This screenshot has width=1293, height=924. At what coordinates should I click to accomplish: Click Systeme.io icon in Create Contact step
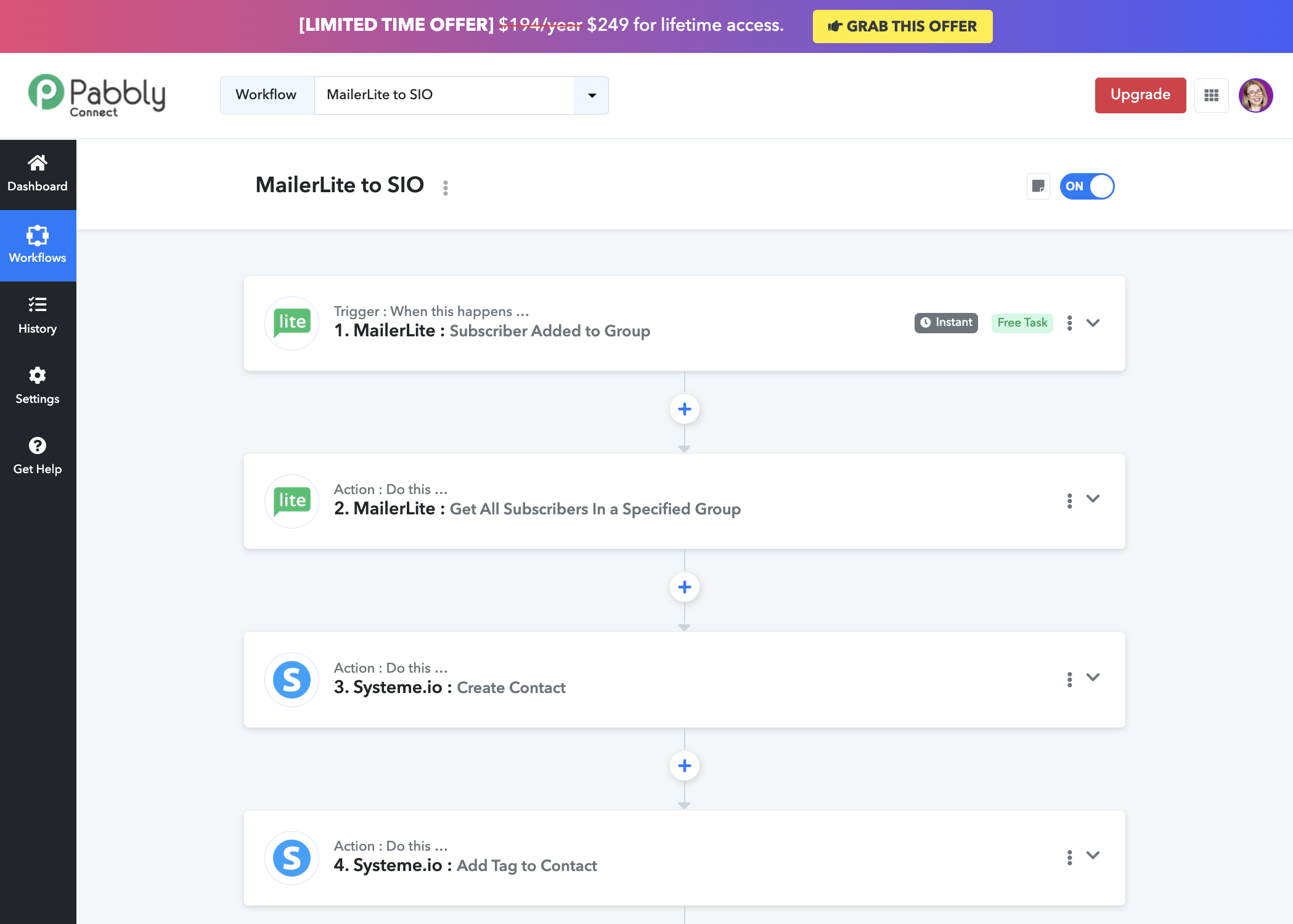point(292,679)
